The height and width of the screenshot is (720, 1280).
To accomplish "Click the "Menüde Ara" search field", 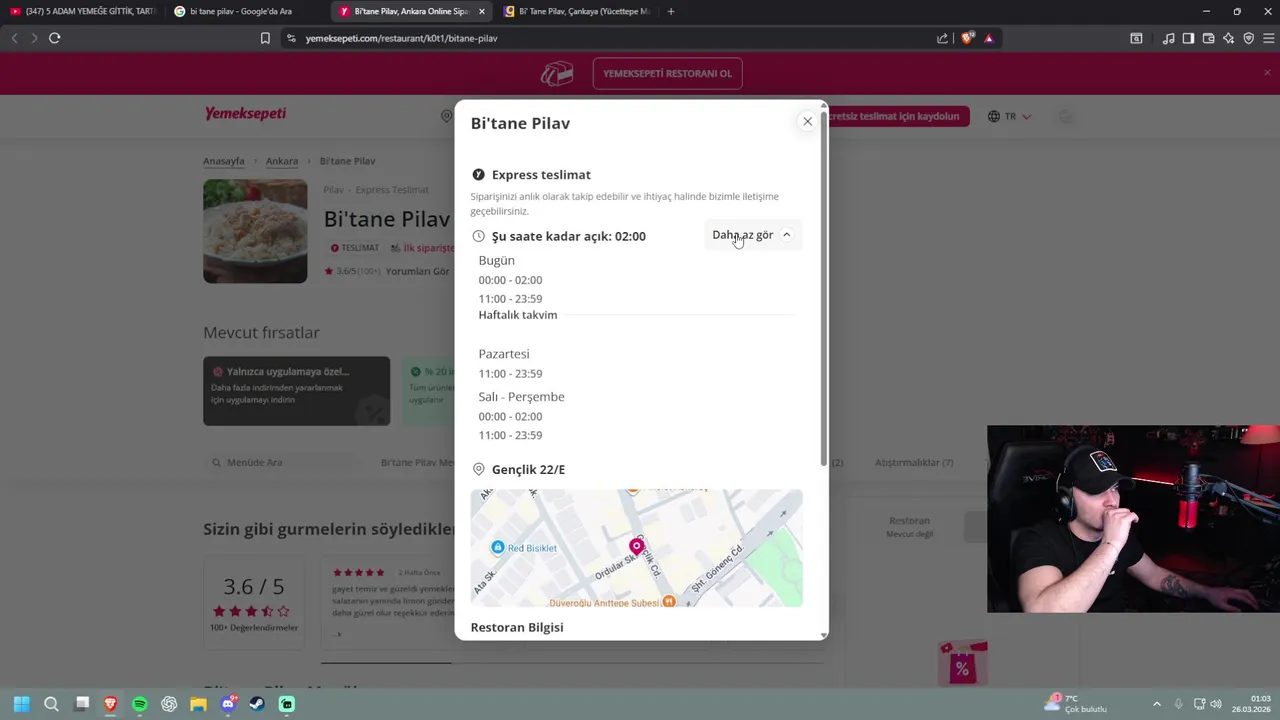I will coord(282,462).
